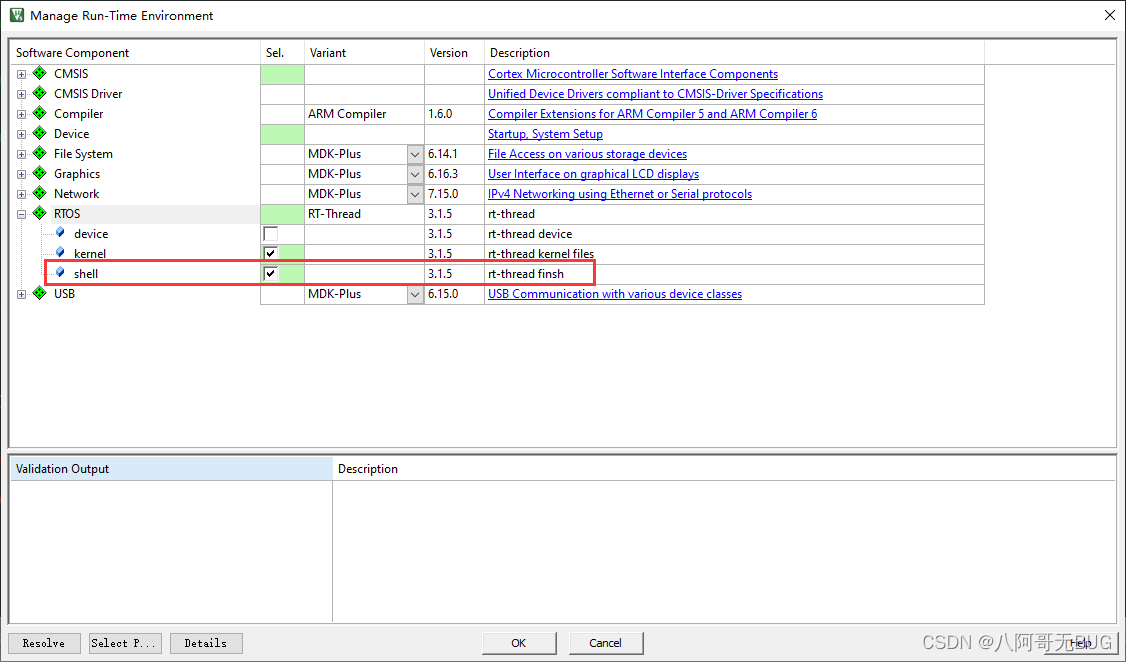Image resolution: width=1126 pixels, height=662 pixels.
Task: Click the Resolve button
Action: [x=44, y=643]
